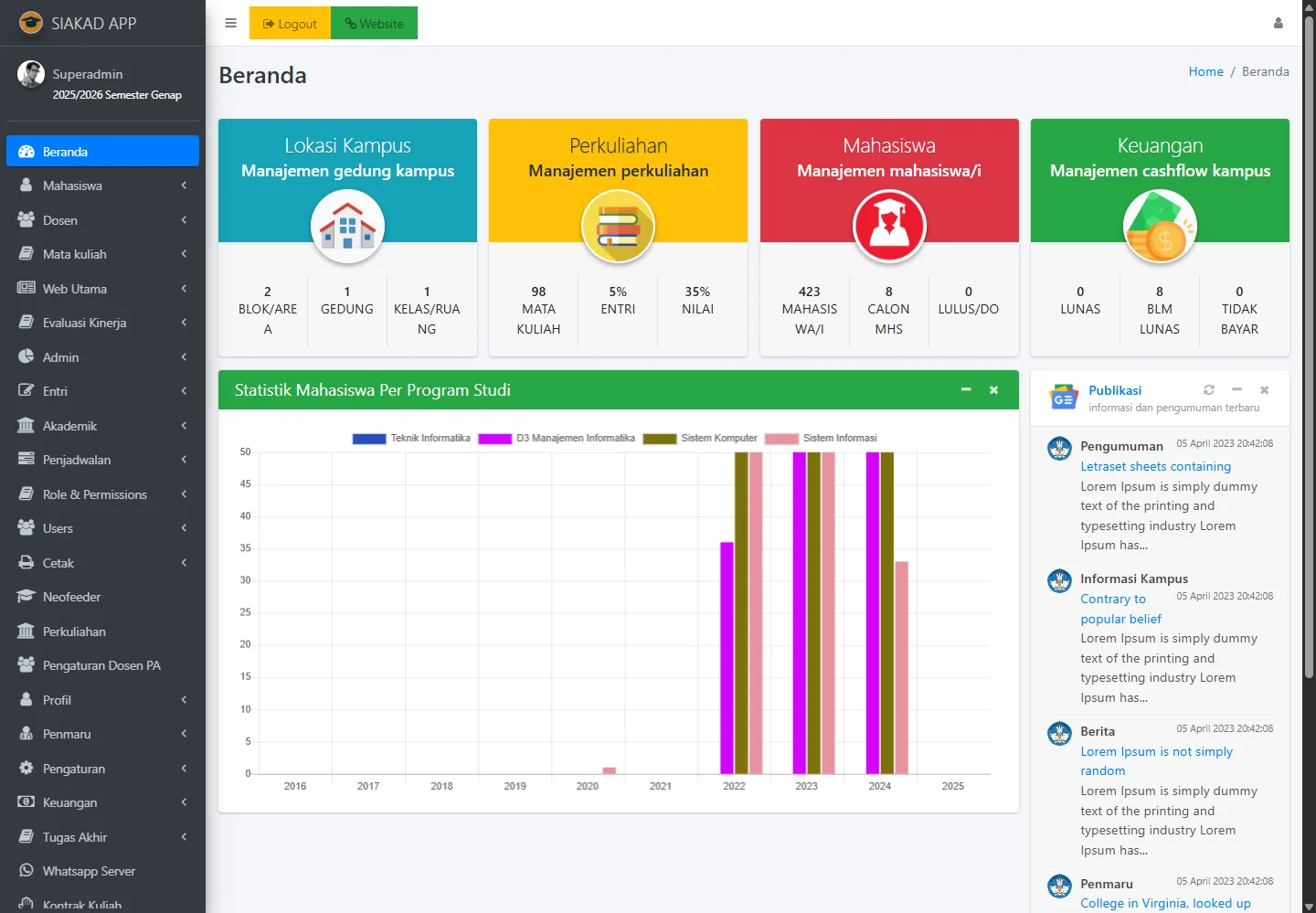The width and height of the screenshot is (1316, 913).
Task: Open the user profile icon in top bar
Action: point(1279,23)
